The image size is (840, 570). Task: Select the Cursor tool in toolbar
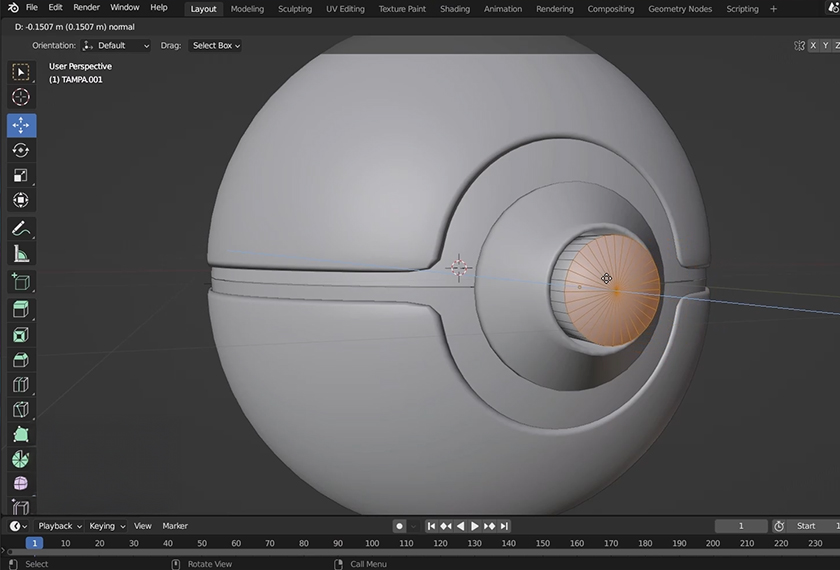click(x=21, y=97)
